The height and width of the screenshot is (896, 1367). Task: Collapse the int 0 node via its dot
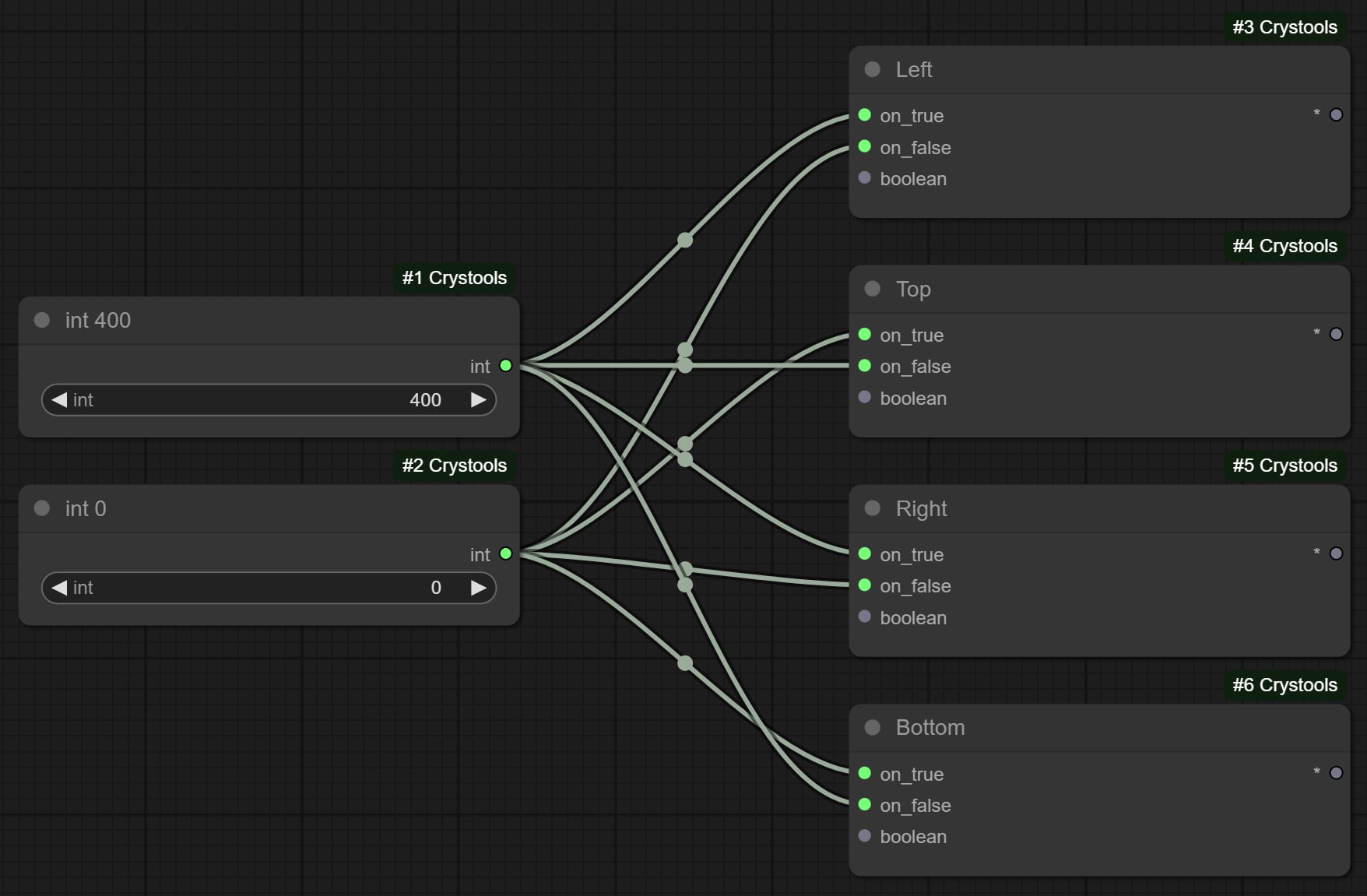coord(42,508)
